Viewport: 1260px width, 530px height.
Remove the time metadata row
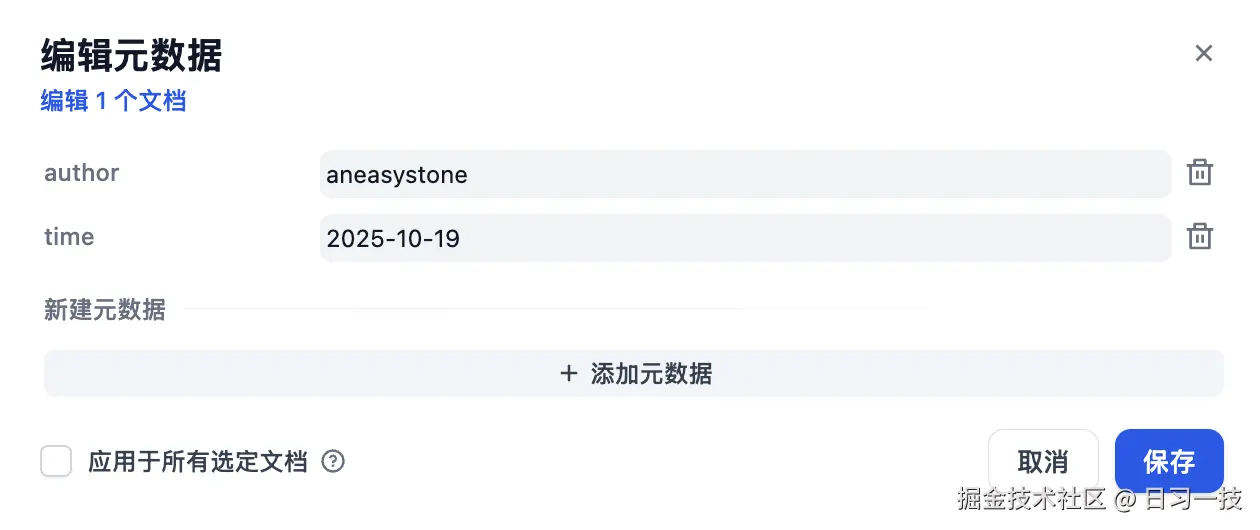click(1199, 237)
